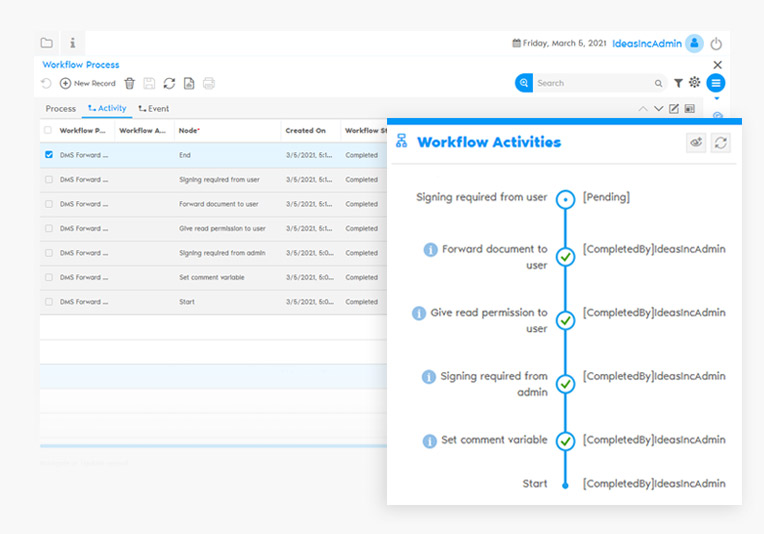Check the Set comment variable row checkbox
The width and height of the screenshot is (764, 534).
pos(49,277)
